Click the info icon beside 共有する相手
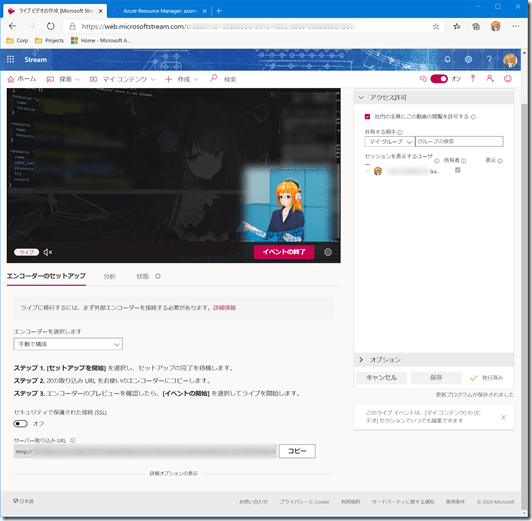 point(400,132)
